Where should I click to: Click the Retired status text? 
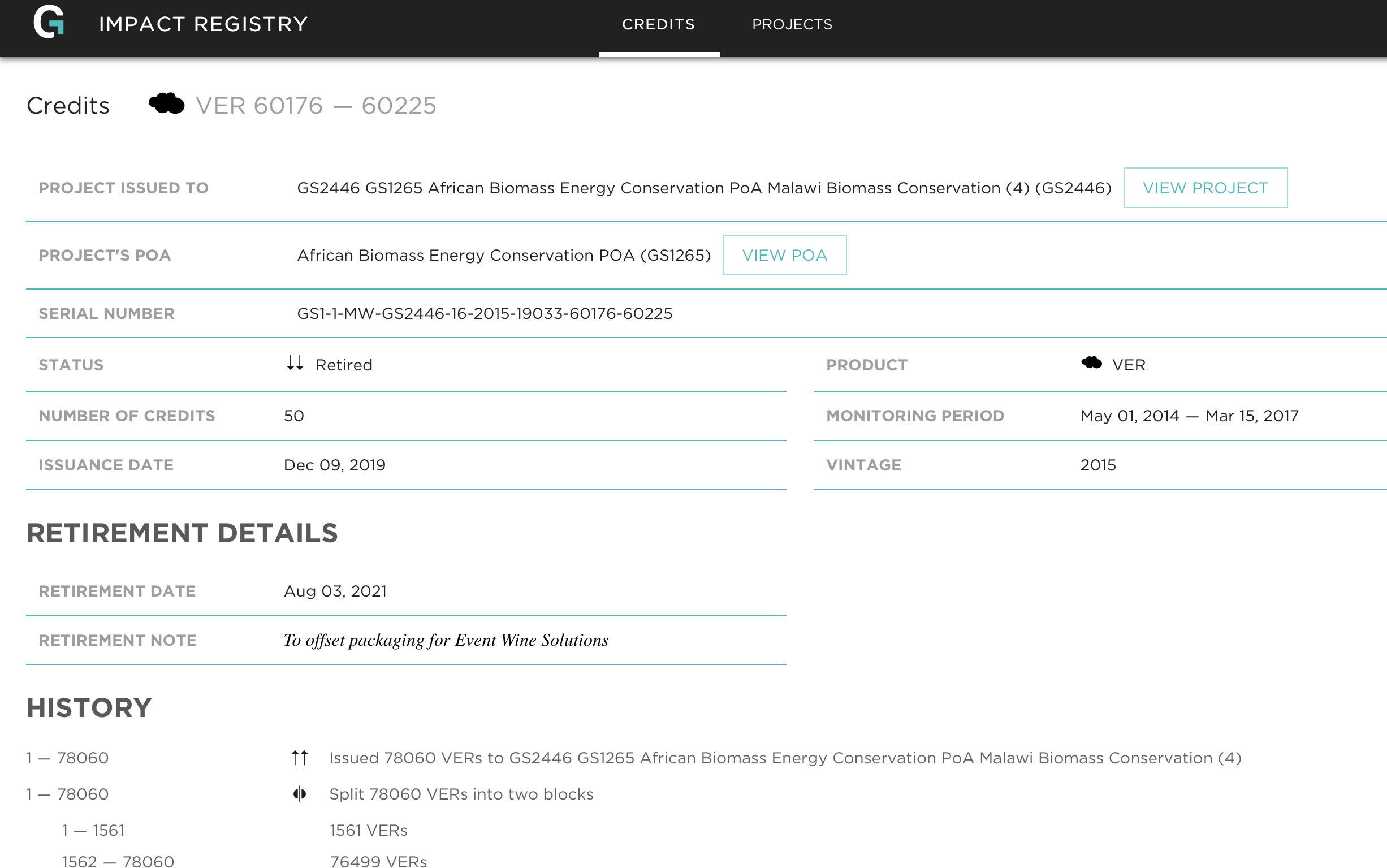(344, 365)
